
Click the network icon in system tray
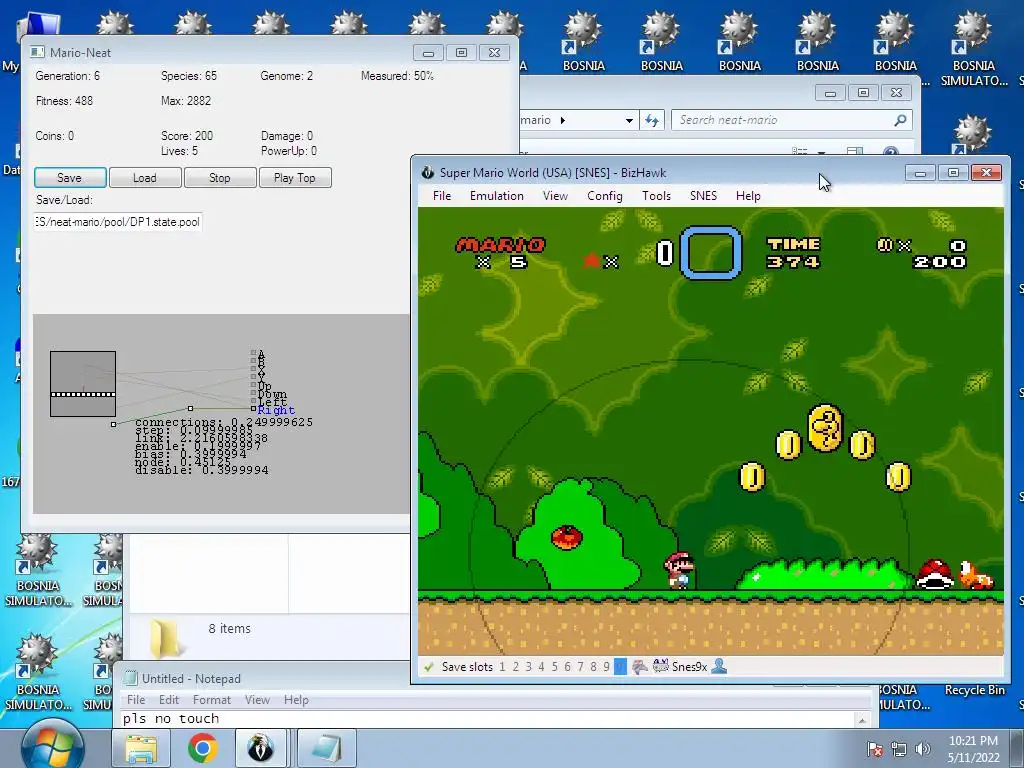point(899,749)
